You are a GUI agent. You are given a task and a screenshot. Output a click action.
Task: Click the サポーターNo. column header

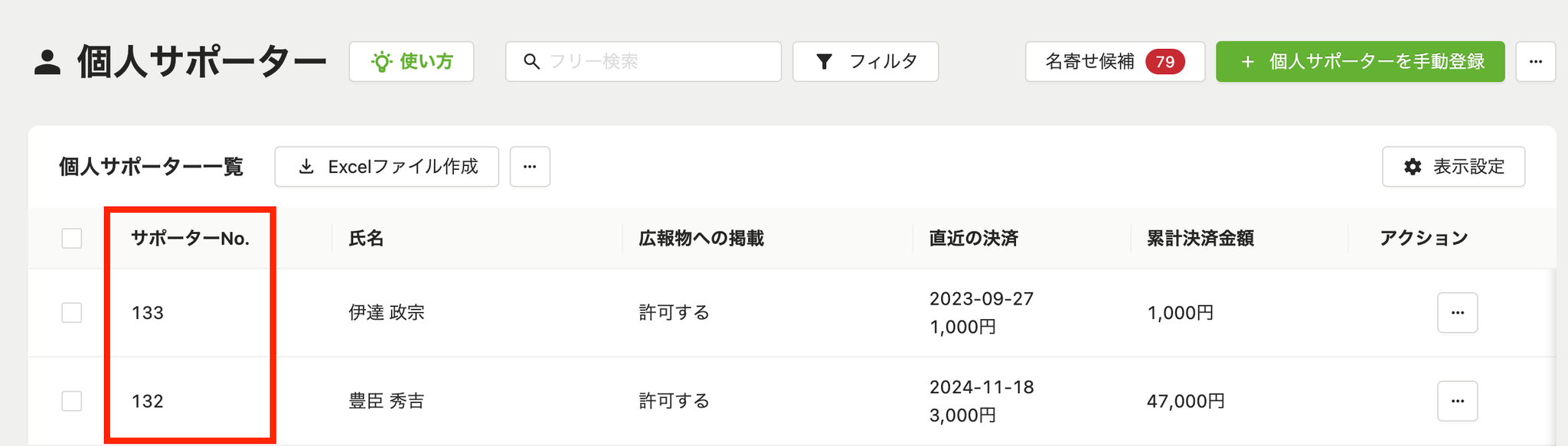pos(191,238)
